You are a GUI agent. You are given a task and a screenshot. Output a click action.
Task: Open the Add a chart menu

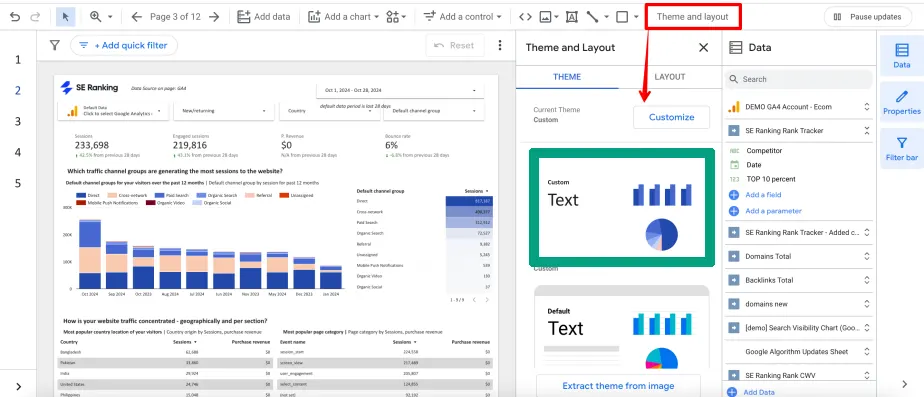[x=344, y=16]
